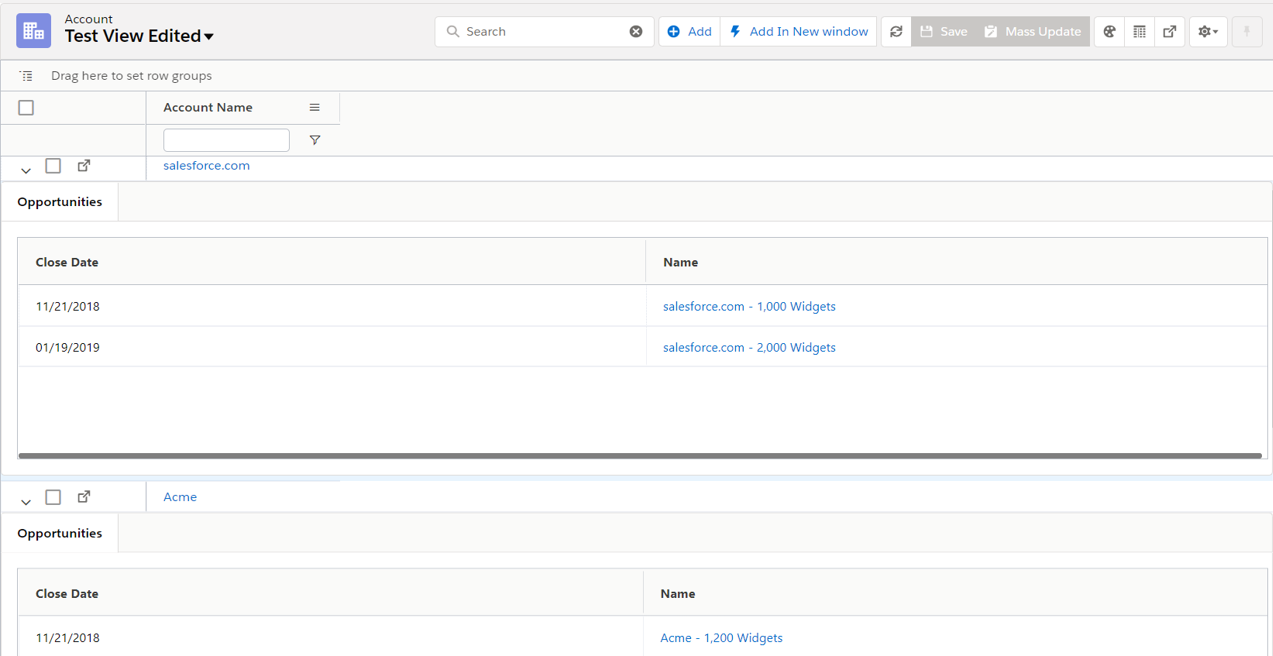Viewport: 1273px width, 656px height.
Task: Click the toolbar open-in-new-window icon
Action: coord(1169,32)
